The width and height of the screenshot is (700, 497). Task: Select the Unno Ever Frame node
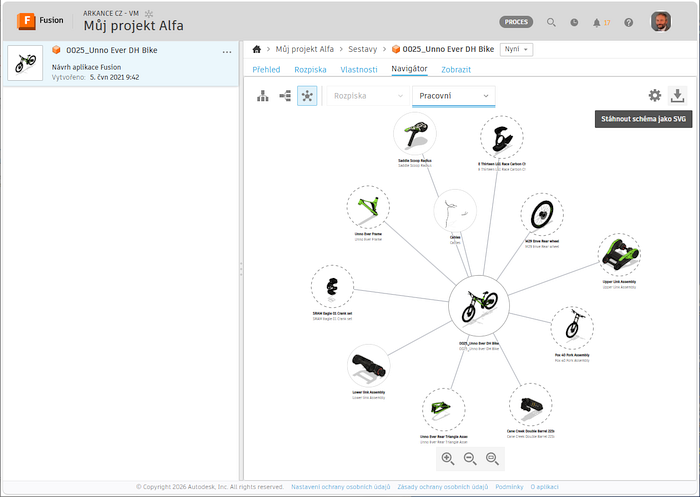pyautogui.click(x=368, y=207)
